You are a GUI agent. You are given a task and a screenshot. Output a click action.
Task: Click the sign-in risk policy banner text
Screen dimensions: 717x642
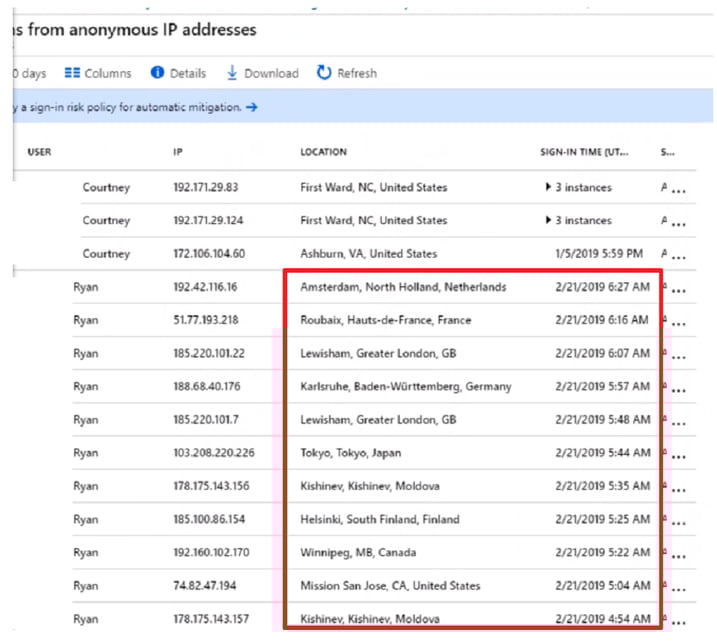(x=127, y=107)
